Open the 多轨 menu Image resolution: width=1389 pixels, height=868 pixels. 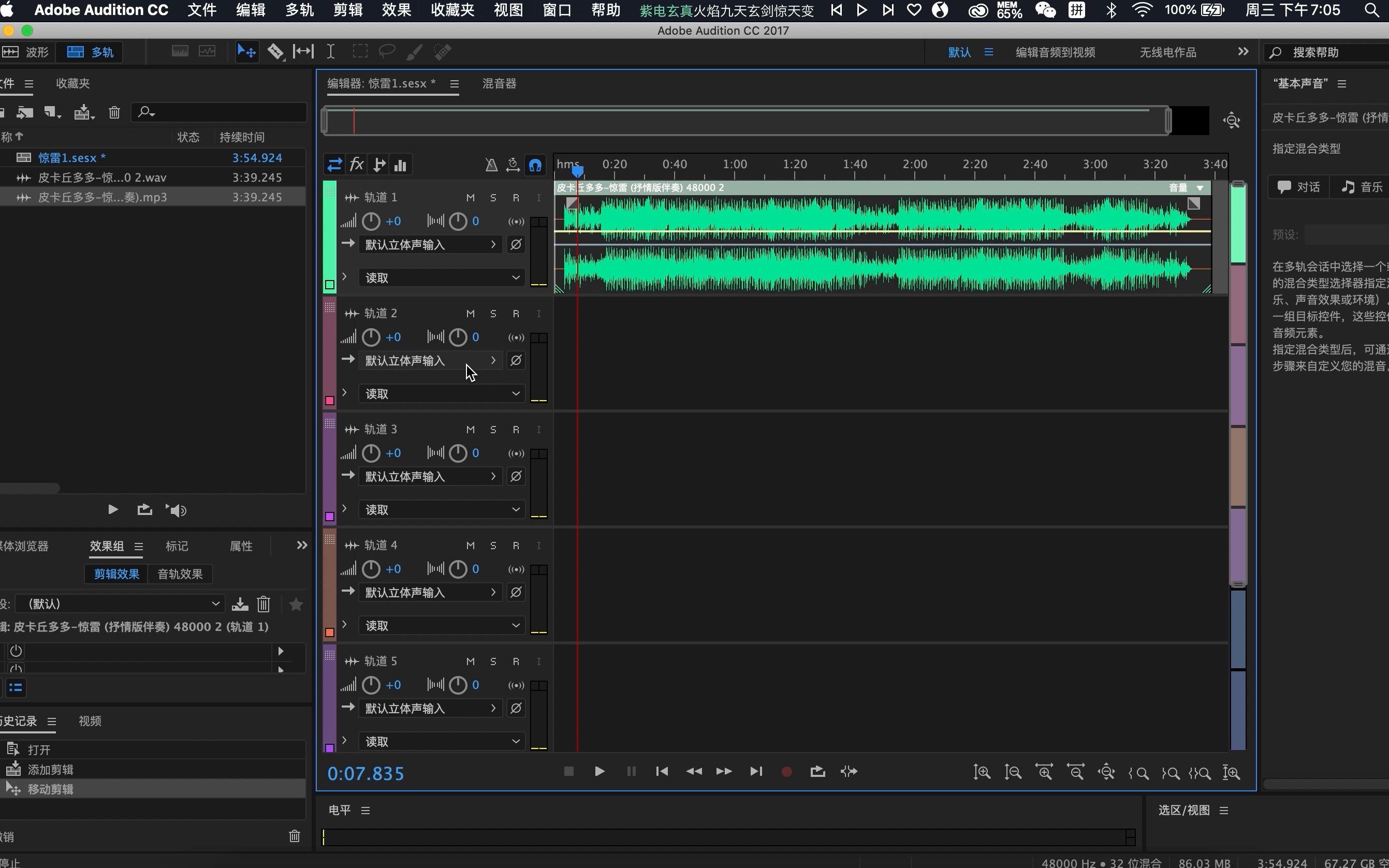pos(299,10)
